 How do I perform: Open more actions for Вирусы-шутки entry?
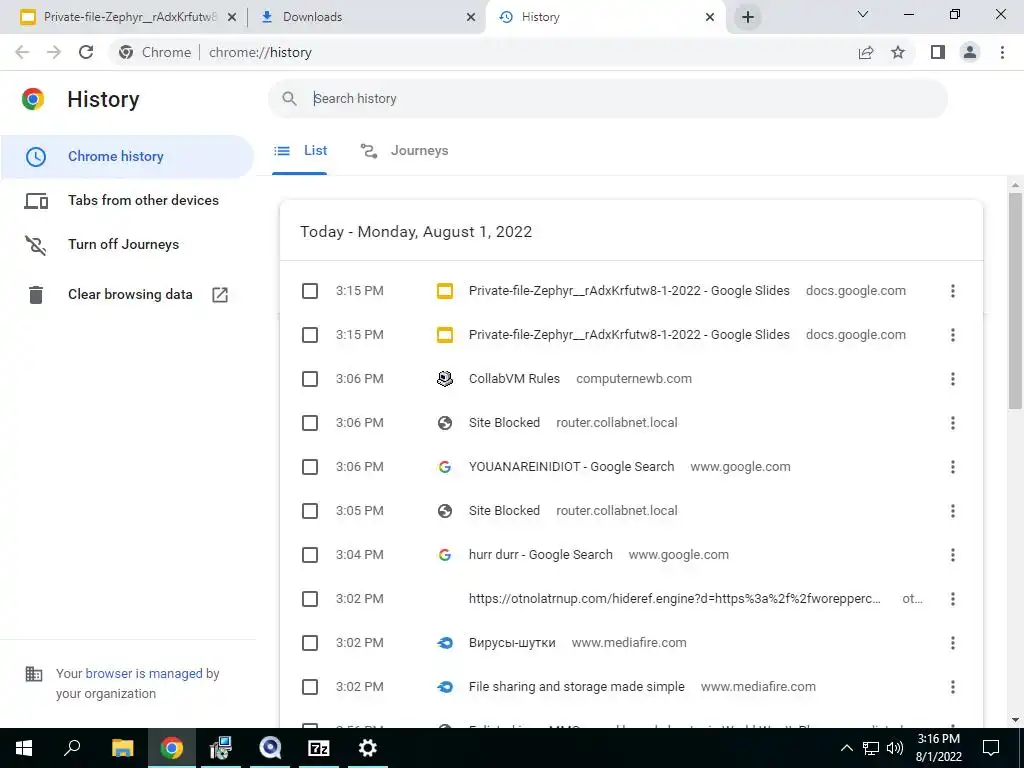[953, 643]
